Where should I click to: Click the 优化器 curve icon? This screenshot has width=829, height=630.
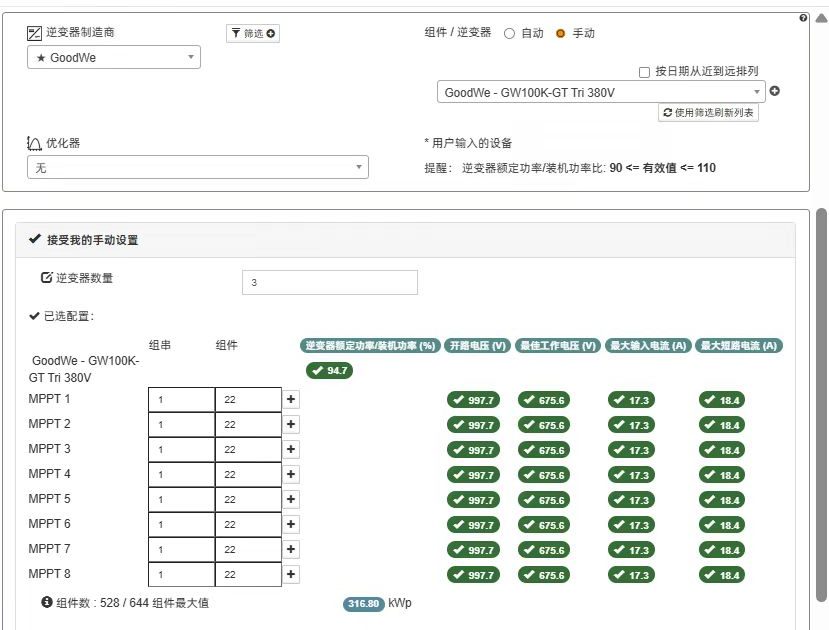coord(34,143)
